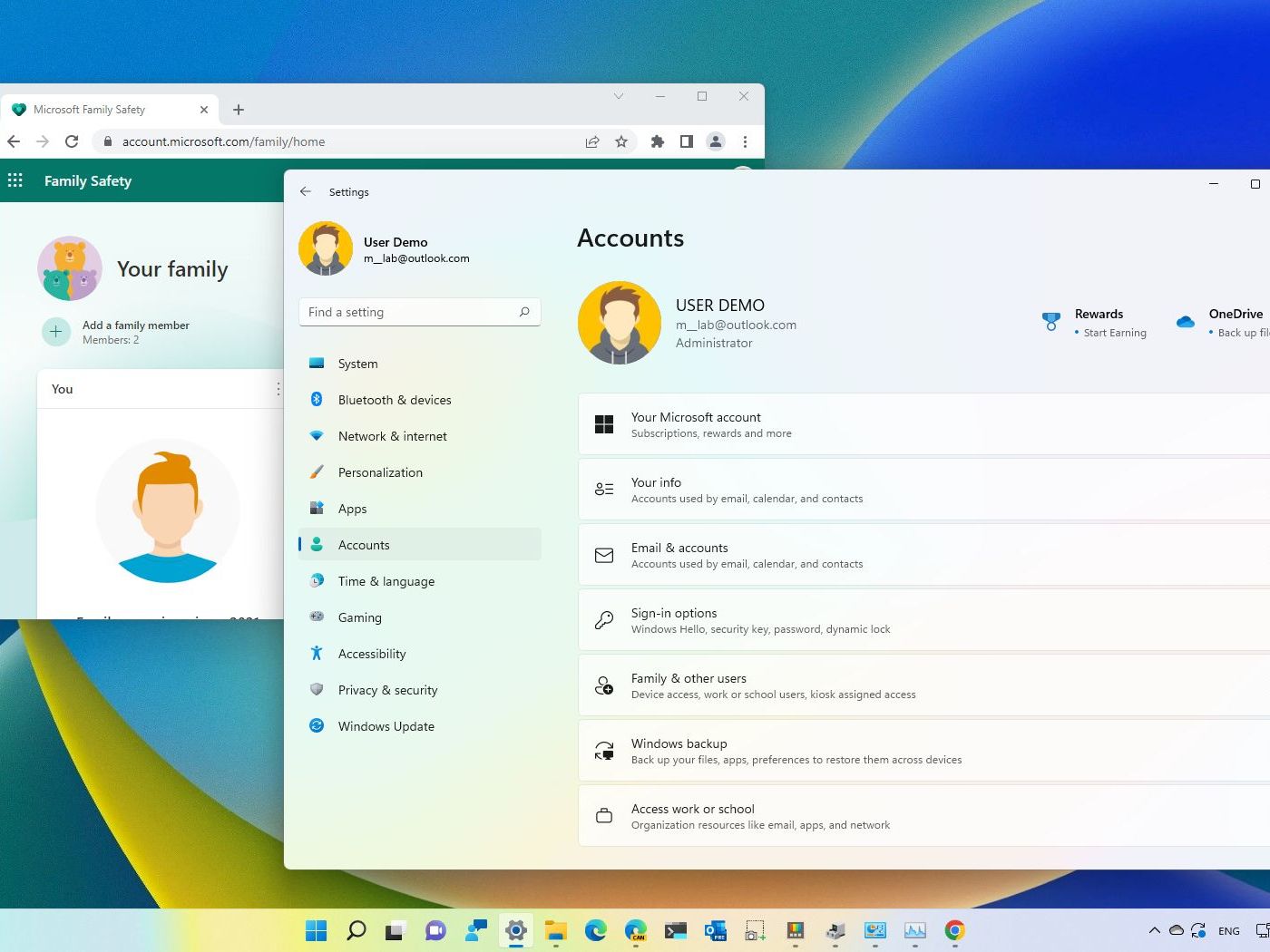Go back using Settings back arrow

[306, 191]
